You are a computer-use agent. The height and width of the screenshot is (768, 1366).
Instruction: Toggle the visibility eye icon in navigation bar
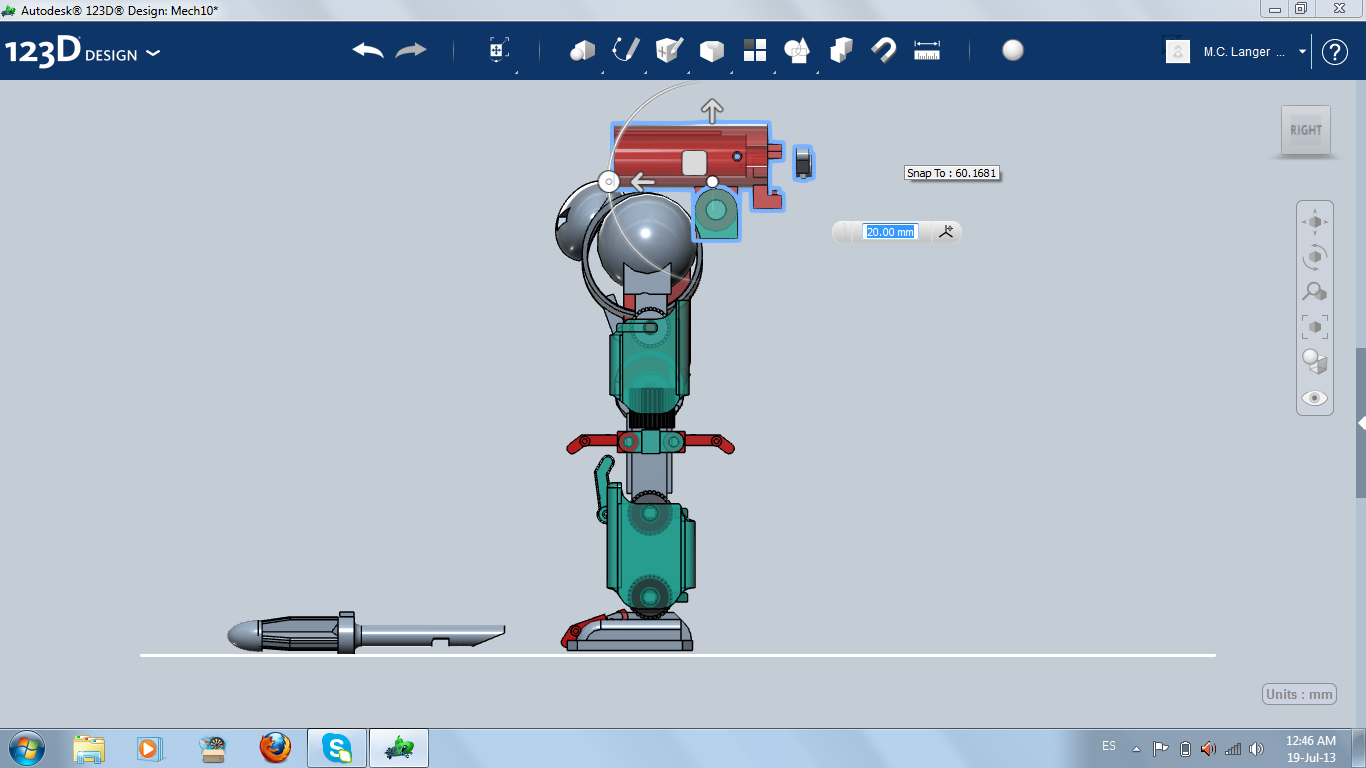pyautogui.click(x=1315, y=398)
